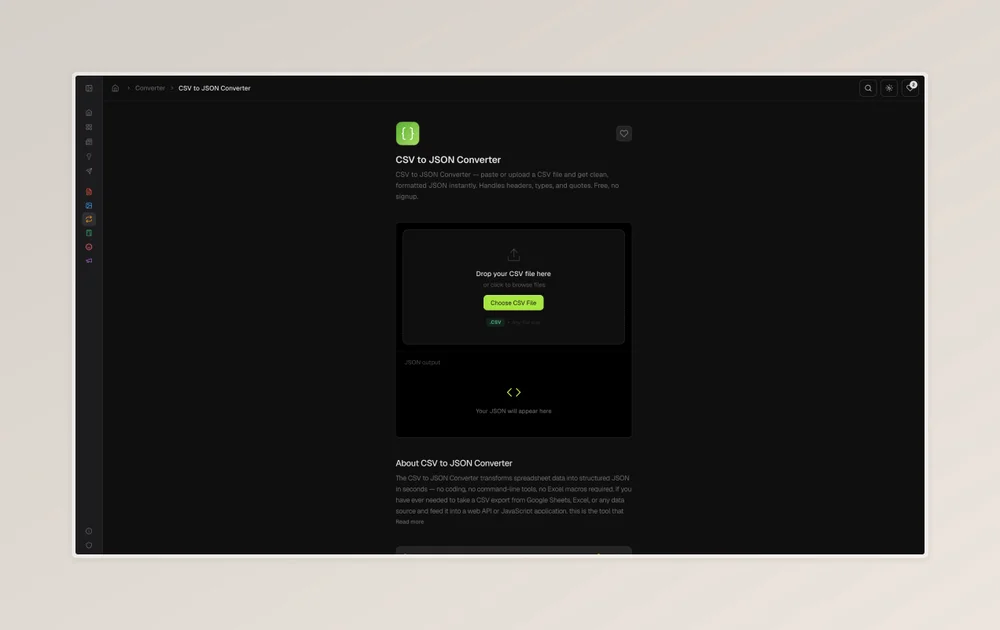This screenshot has height=630, width=1000.
Task: Open the grid categories sidebar icon
Action: [x=89, y=127]
